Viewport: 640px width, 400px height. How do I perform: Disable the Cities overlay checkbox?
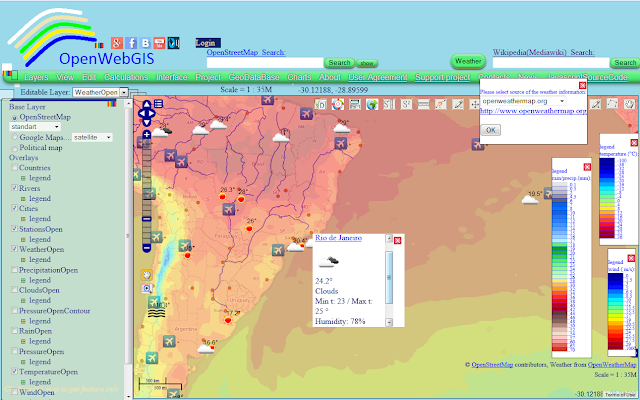tap(14, 208)
